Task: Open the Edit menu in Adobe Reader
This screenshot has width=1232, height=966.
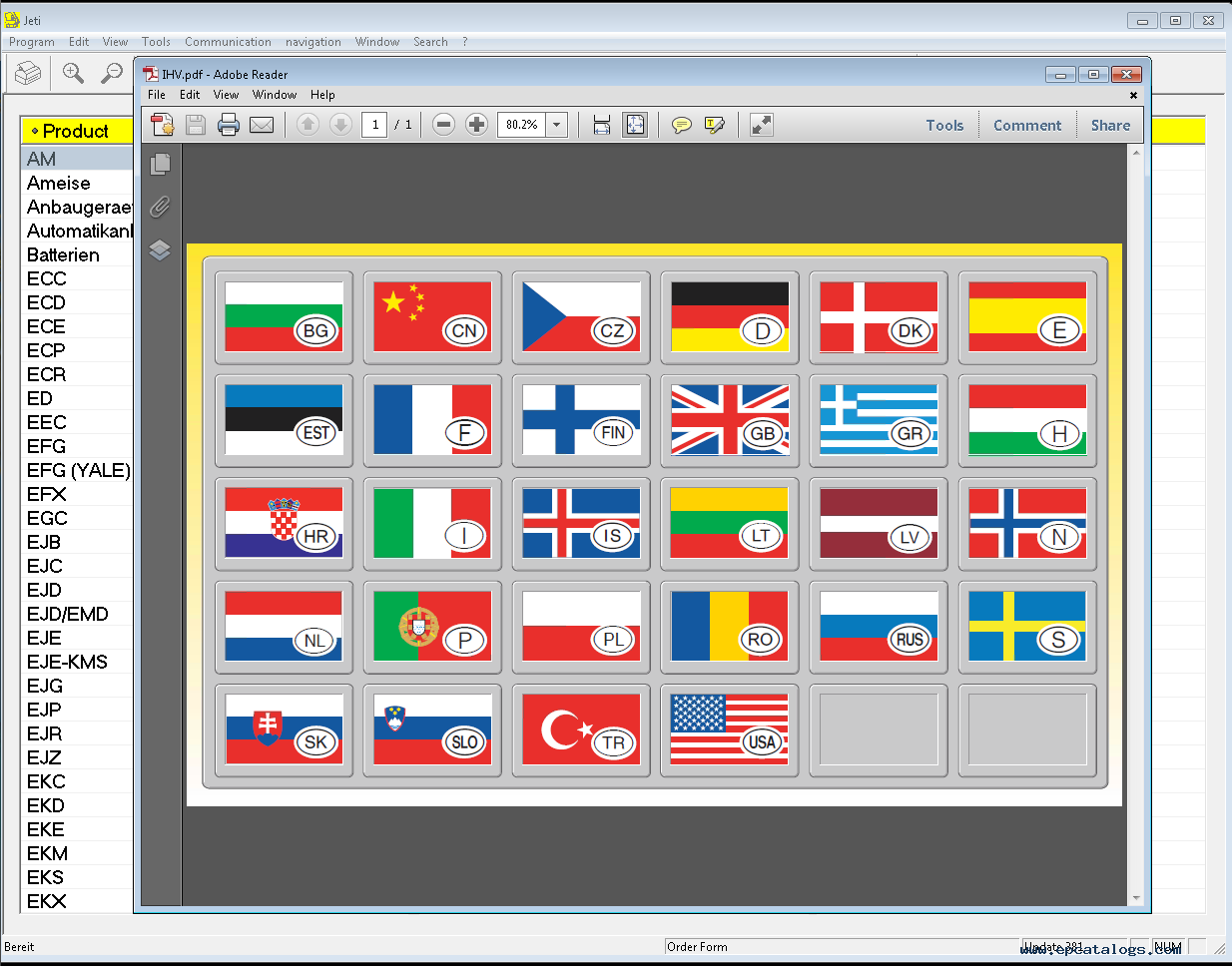Action: pyautogui.click(x=190, y=95)
